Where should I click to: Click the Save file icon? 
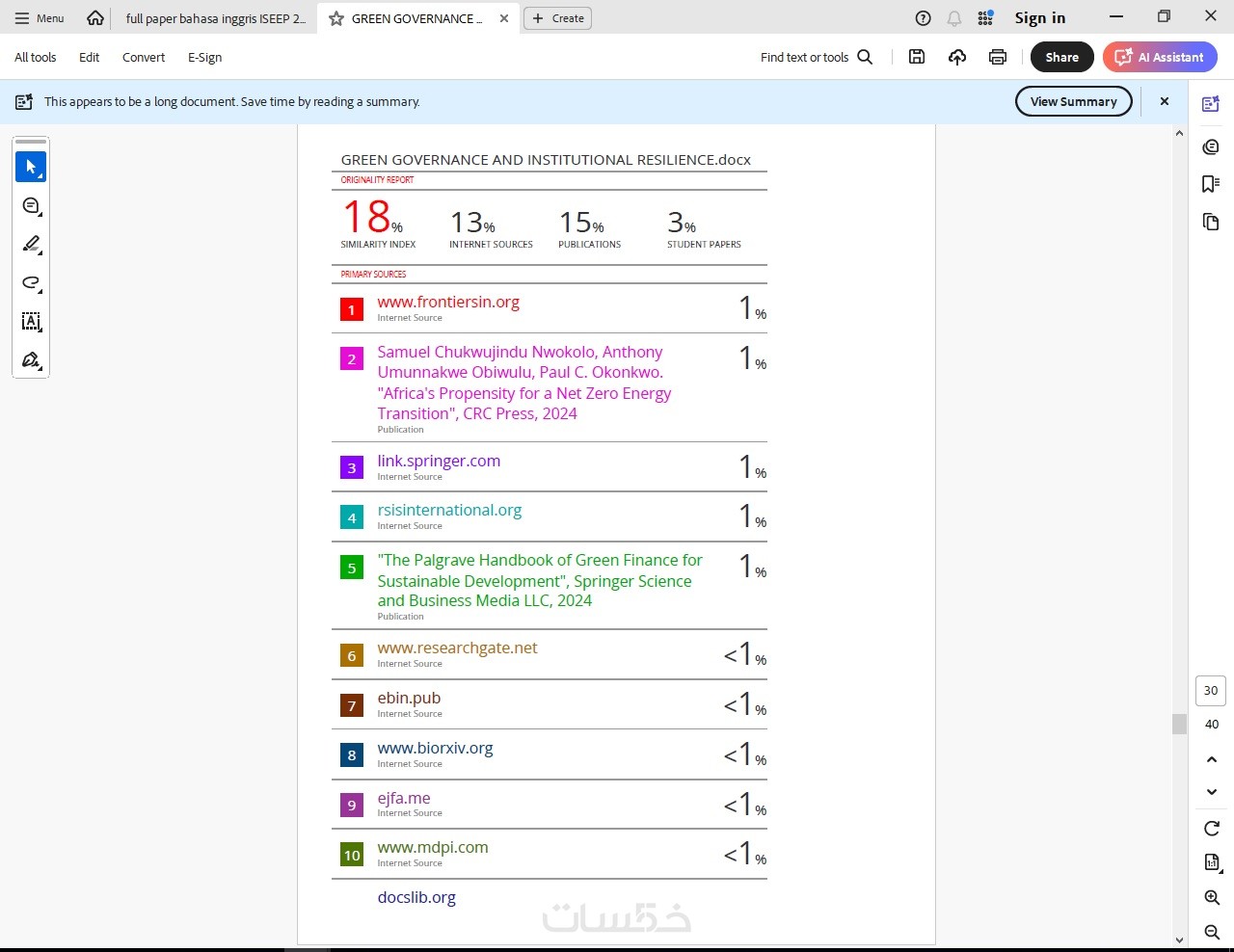click(917, 57)
